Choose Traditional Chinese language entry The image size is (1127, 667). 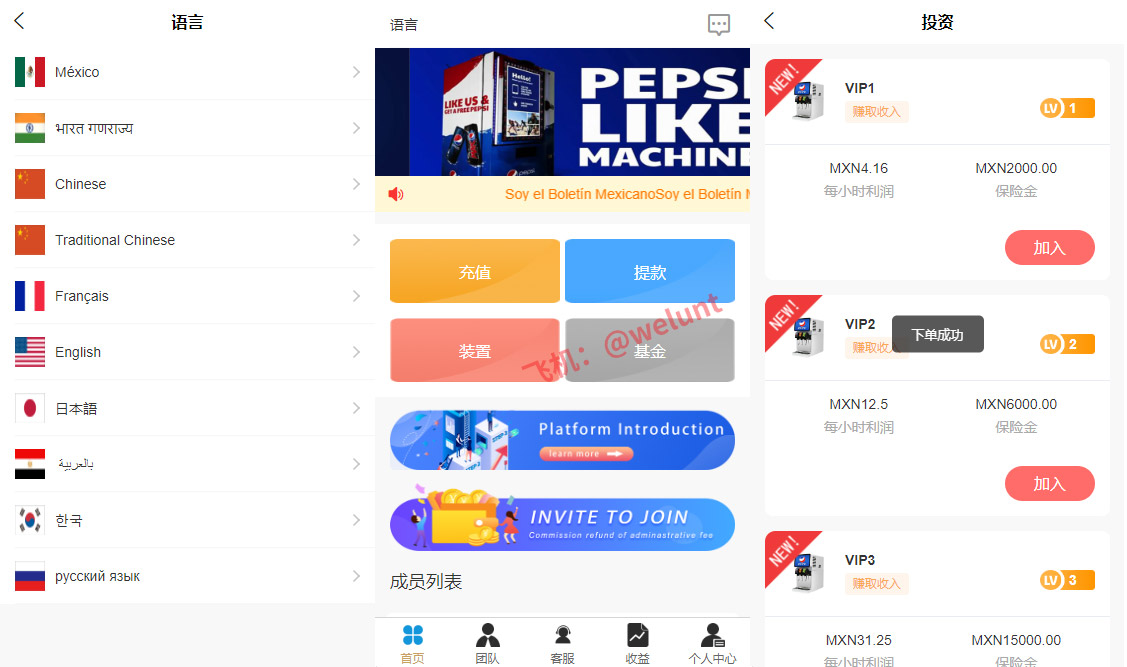click(x=187, y=240)
